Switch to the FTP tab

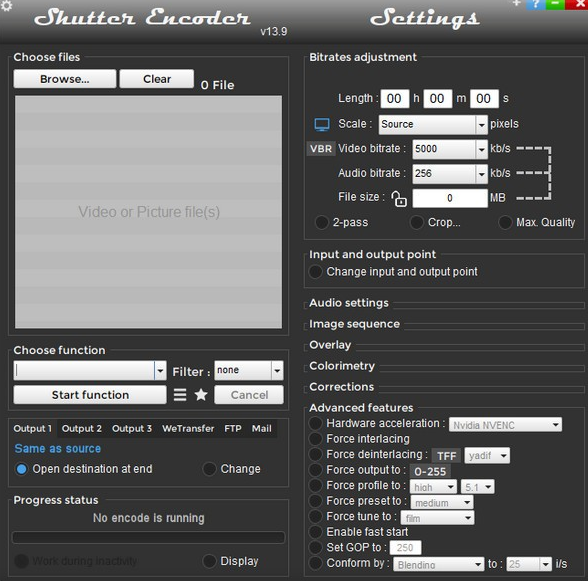click(x=232, y=428)
